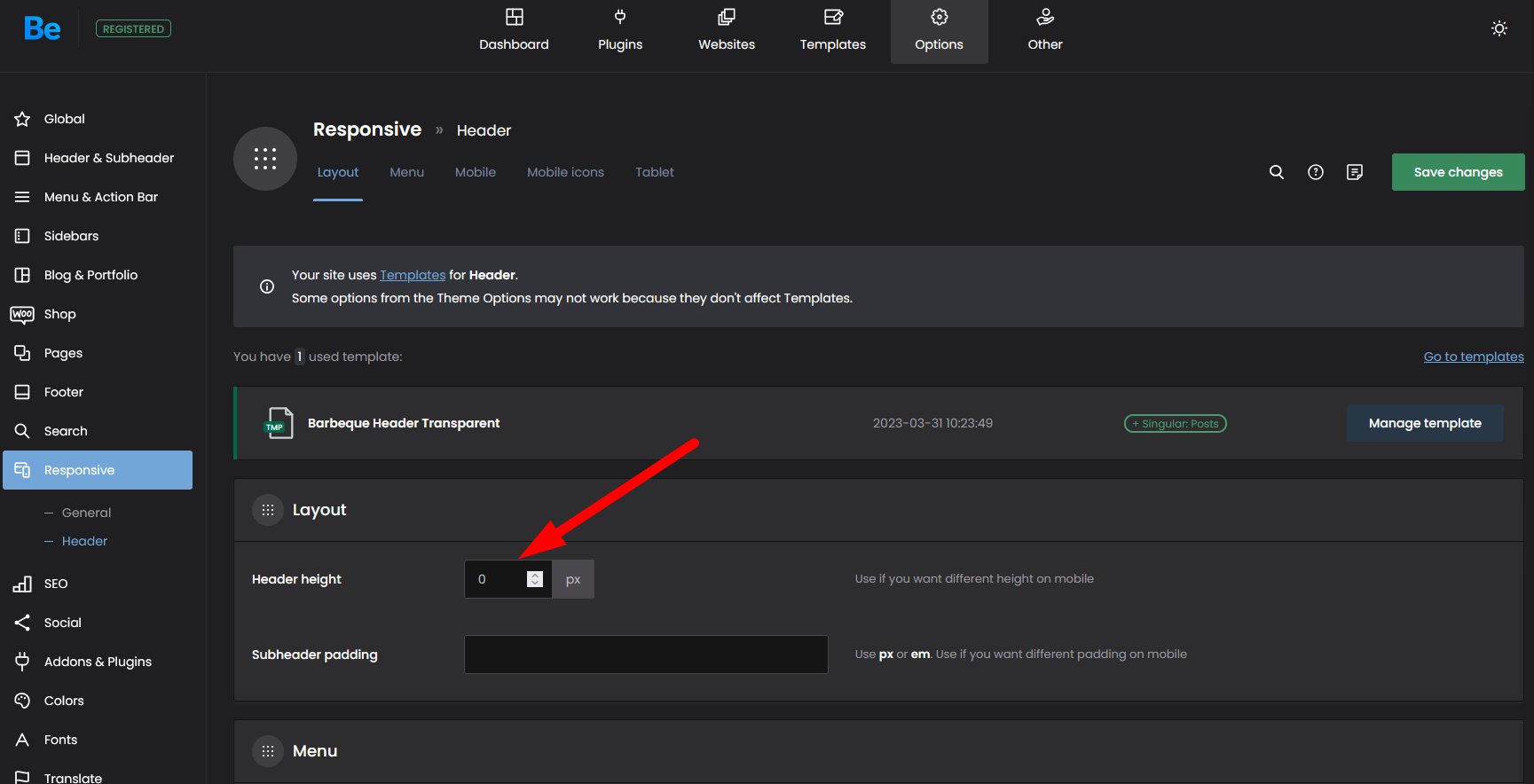Click the Menu section dots icon
The image size is (1534, 784).
point(268,751)
